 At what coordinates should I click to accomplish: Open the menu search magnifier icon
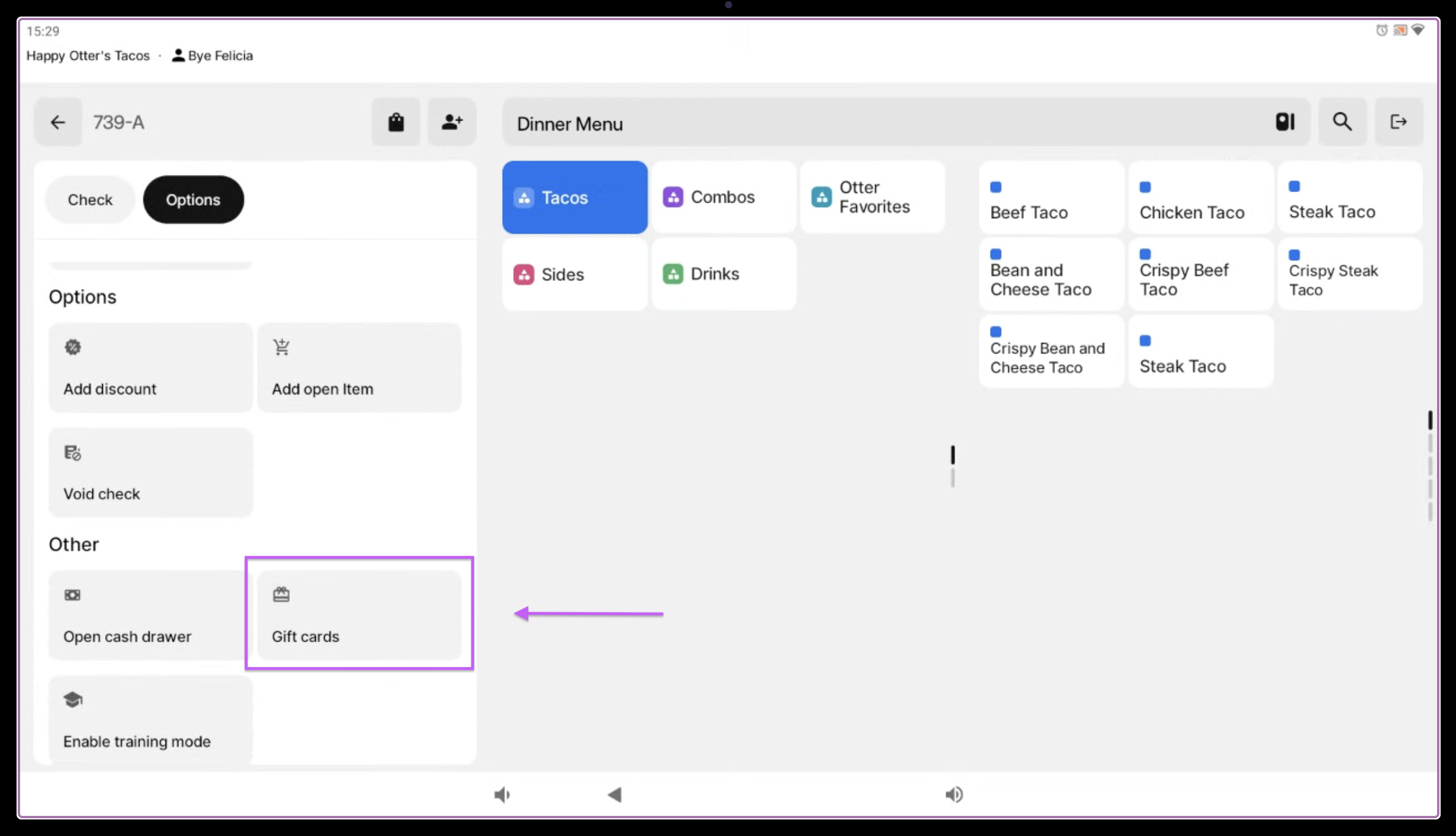point(1342,122)
